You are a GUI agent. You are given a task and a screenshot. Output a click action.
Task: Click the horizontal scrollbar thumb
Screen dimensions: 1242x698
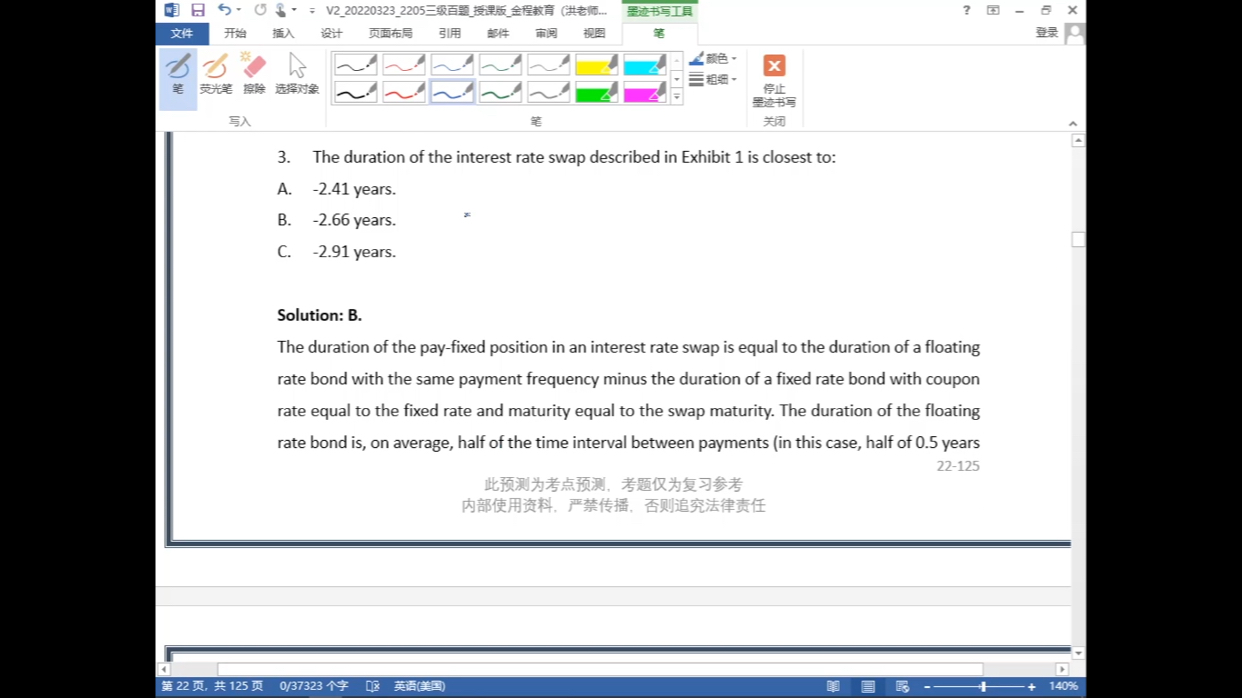pos(600,670)
